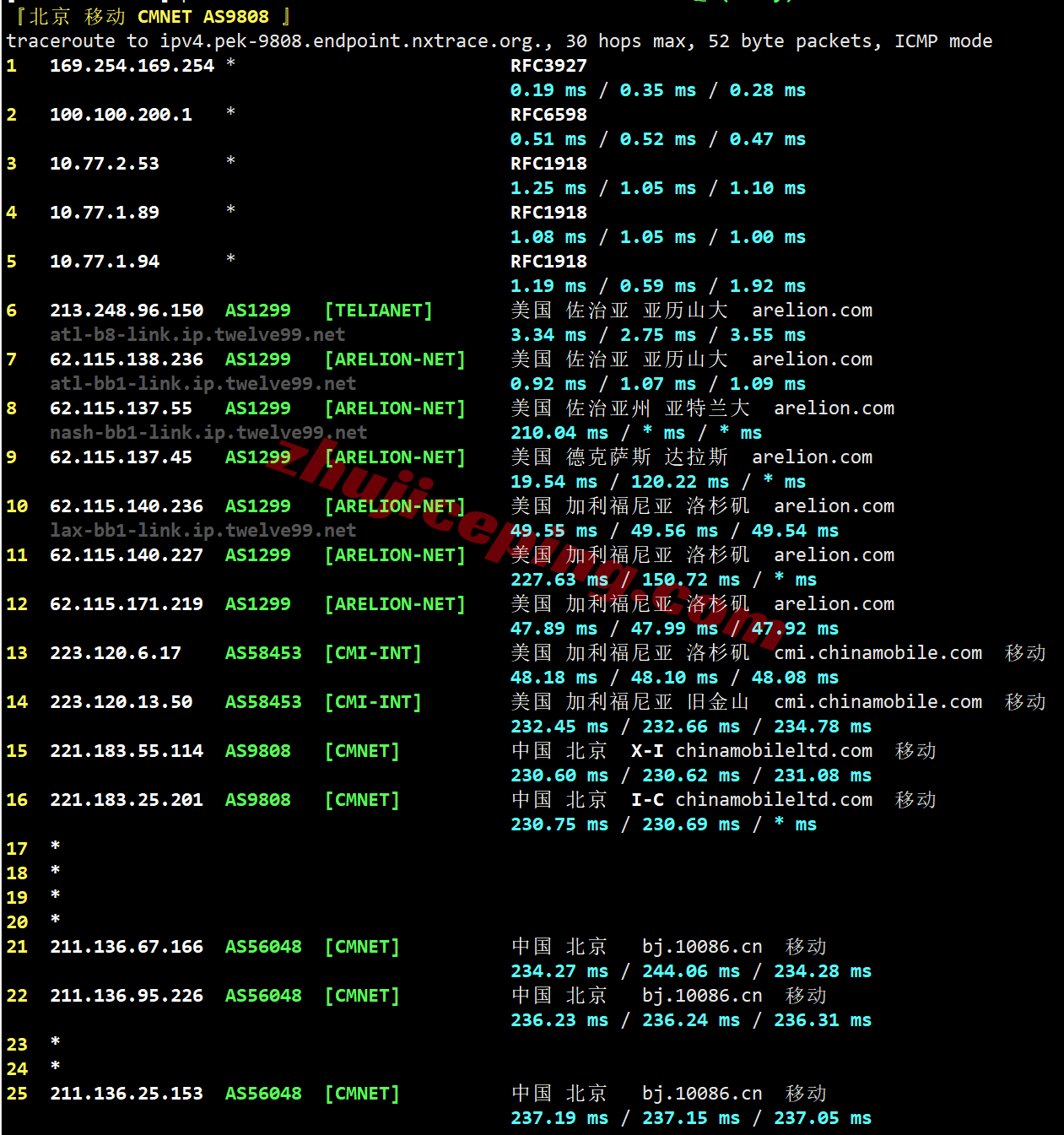Click latency value 49.55 ms

pos(554,531)
